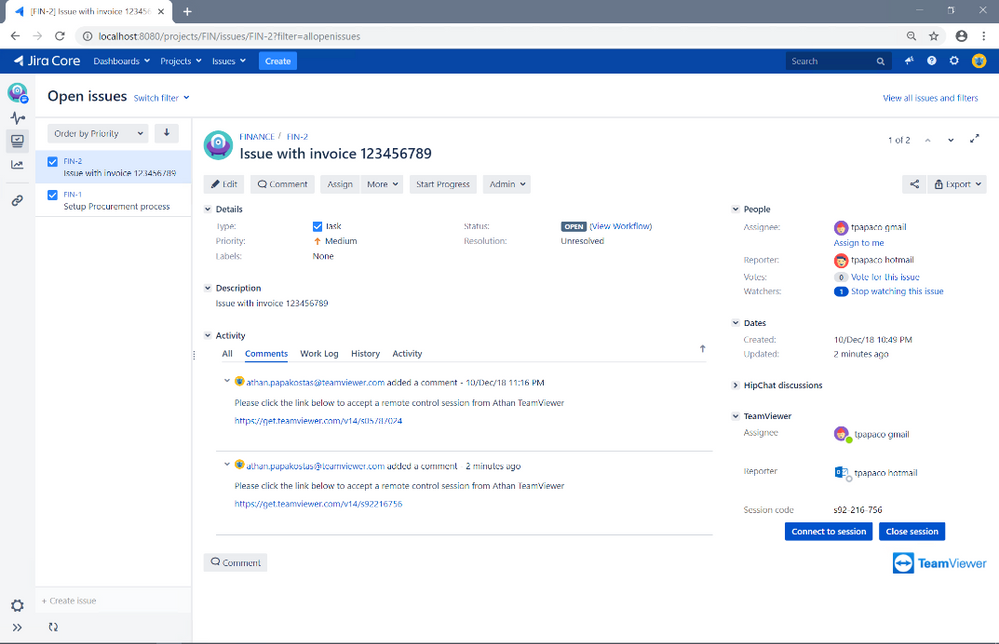Open the Dashboards menu
This screenshot has width=999, height=644.
coord(122,61)
